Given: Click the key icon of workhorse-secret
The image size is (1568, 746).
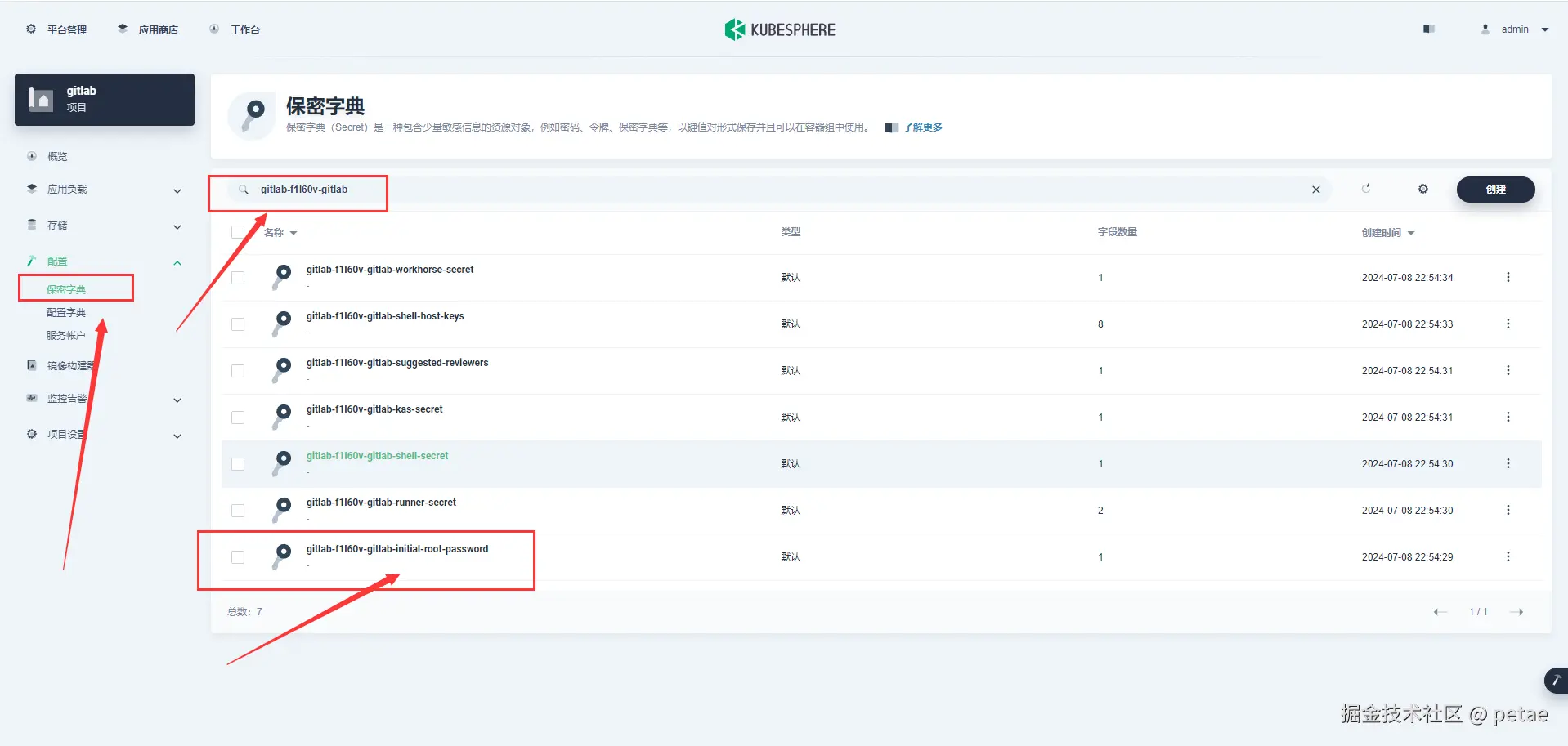Looking at the screenshot, I should click(282, 276).
